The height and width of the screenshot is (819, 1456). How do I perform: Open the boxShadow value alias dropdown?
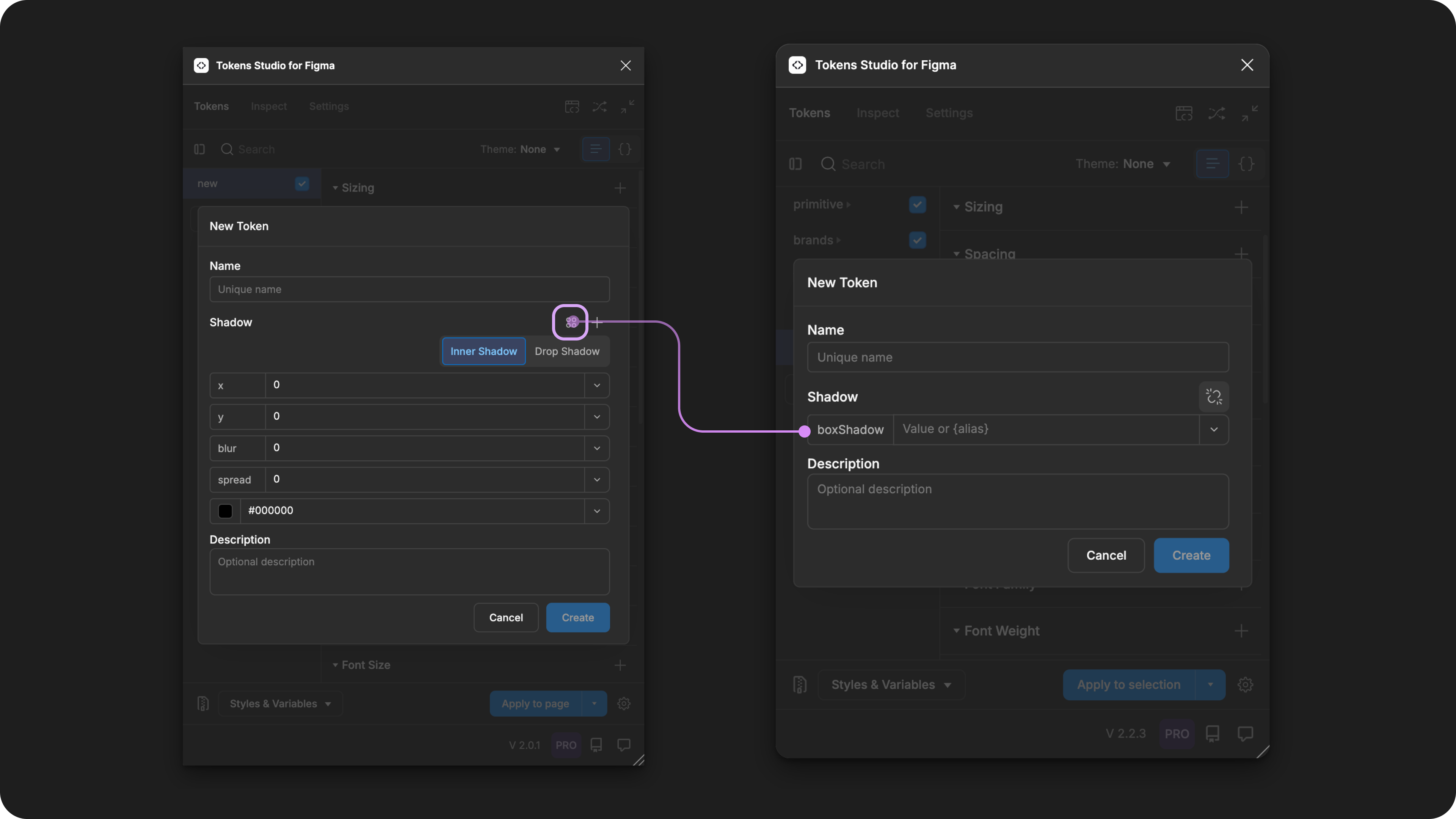[x=1213, y=430]
